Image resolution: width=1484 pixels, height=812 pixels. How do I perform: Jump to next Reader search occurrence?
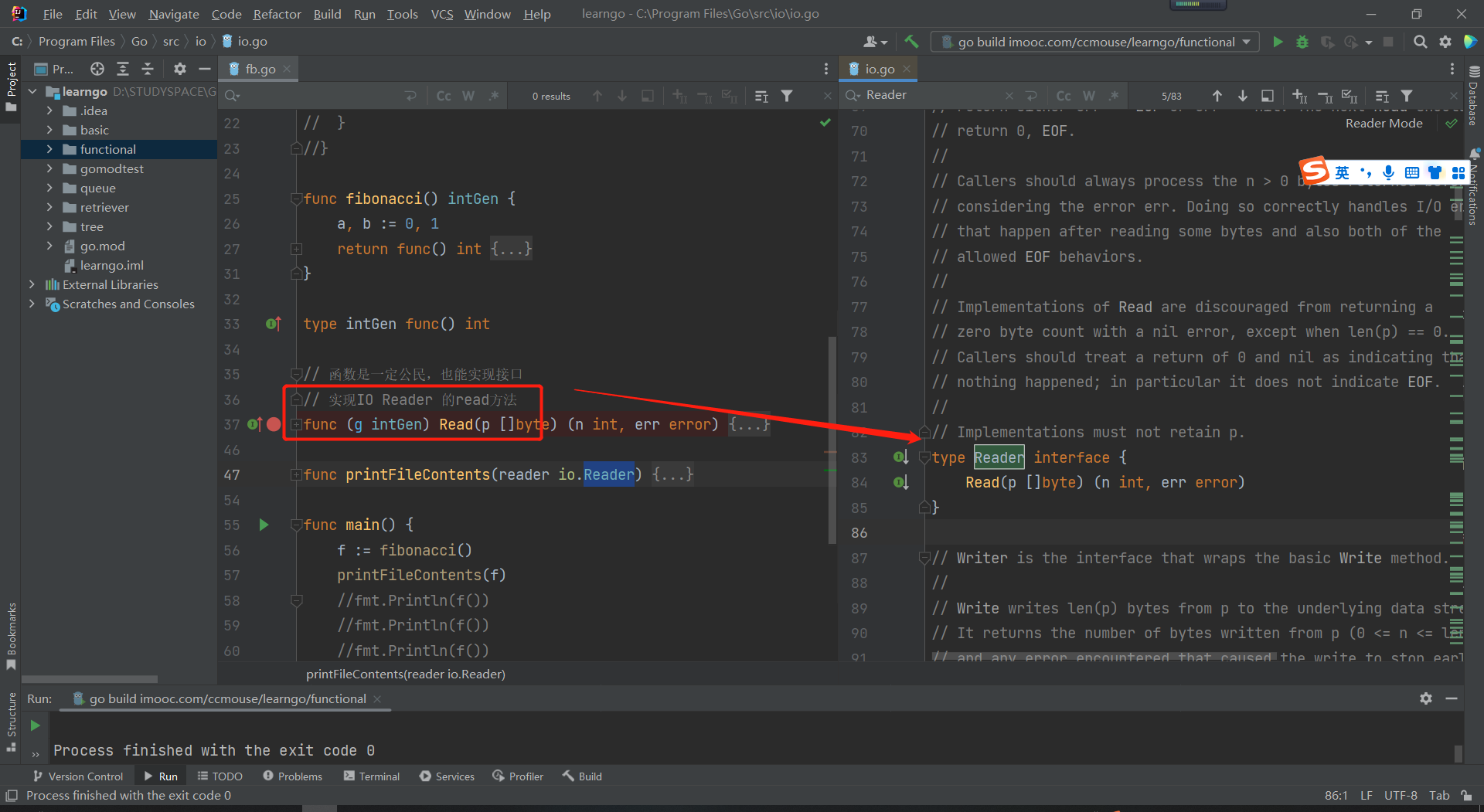[x=1242, y=96]
